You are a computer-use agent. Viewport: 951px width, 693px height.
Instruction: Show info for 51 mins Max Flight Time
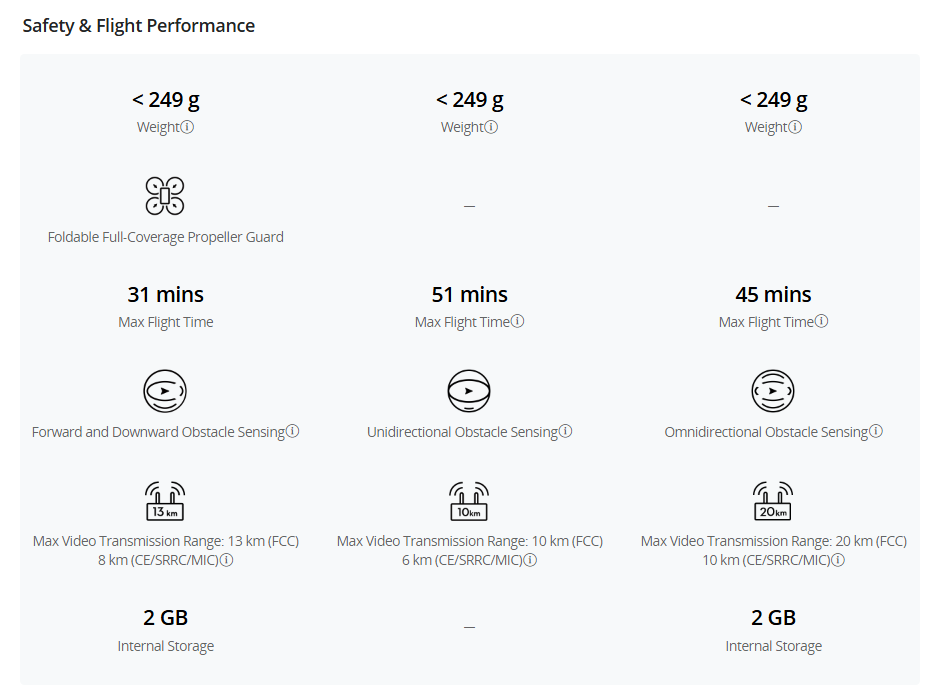pyautogui.click(x=517, y=321)
